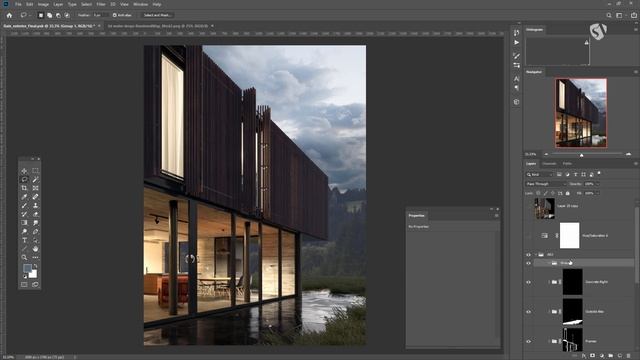Viewport: 640px width, 360px height.
Task: Click the Delete layer trash icon
Action: point(628,356)
